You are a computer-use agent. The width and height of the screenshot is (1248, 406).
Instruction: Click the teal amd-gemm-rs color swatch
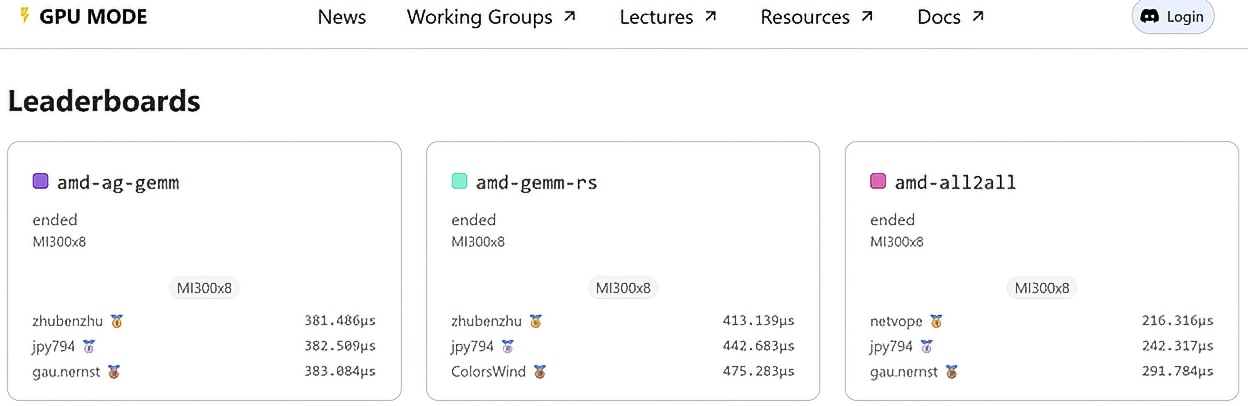(460, 181)
